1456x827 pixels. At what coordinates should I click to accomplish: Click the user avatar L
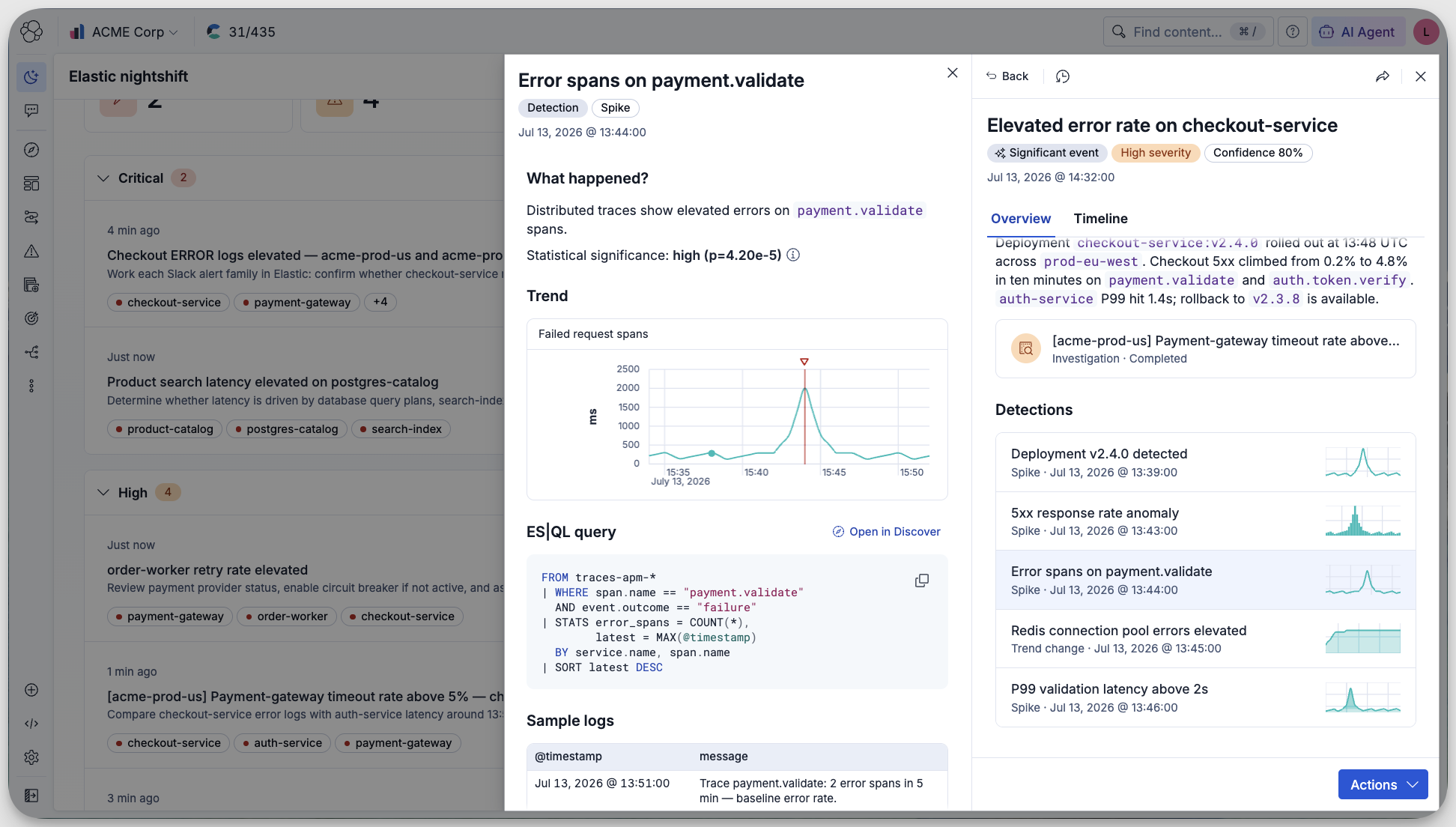coord(1425,31)
